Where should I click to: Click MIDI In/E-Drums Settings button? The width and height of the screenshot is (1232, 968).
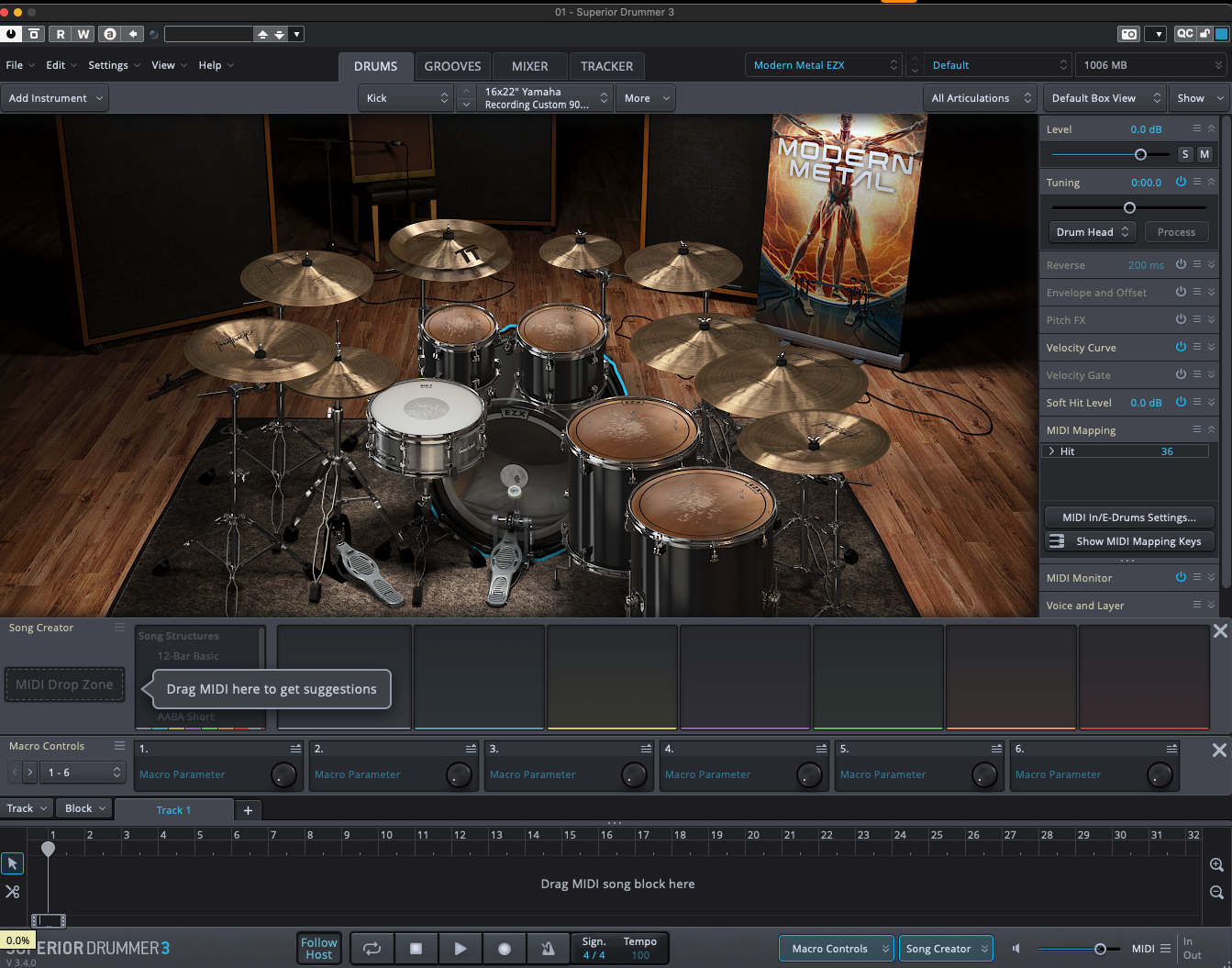click(1129, 517)
